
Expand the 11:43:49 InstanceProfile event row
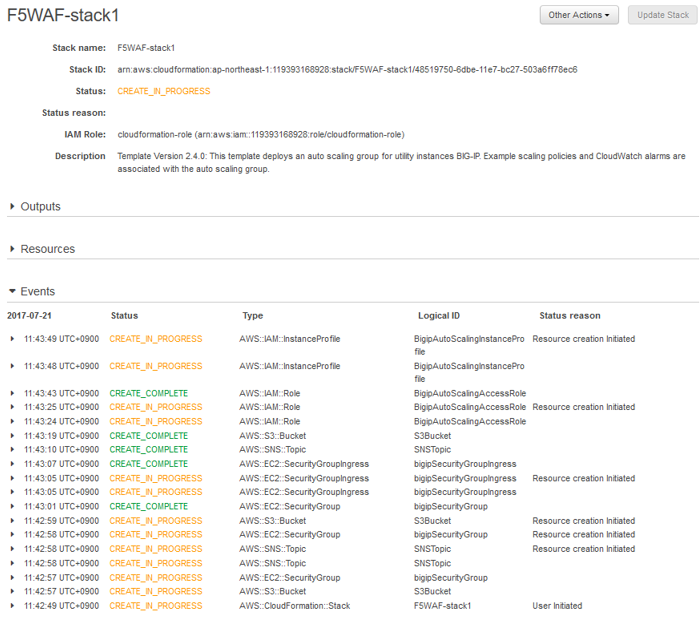pyautogui.click(x=12, y=339)
